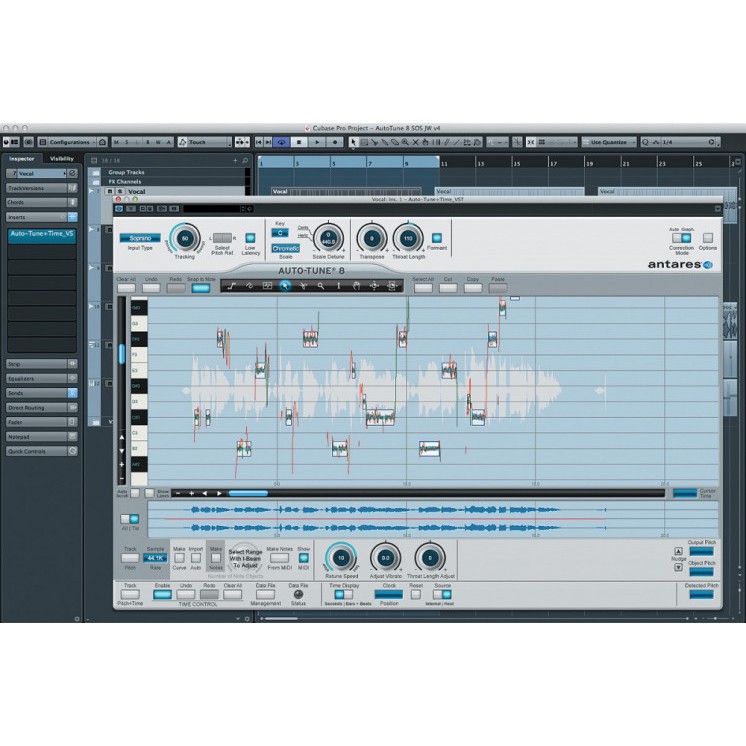The width and height of the screenshot is (746, 746).
Task: Switch to the Visibility tab
Action: (62, 158)
